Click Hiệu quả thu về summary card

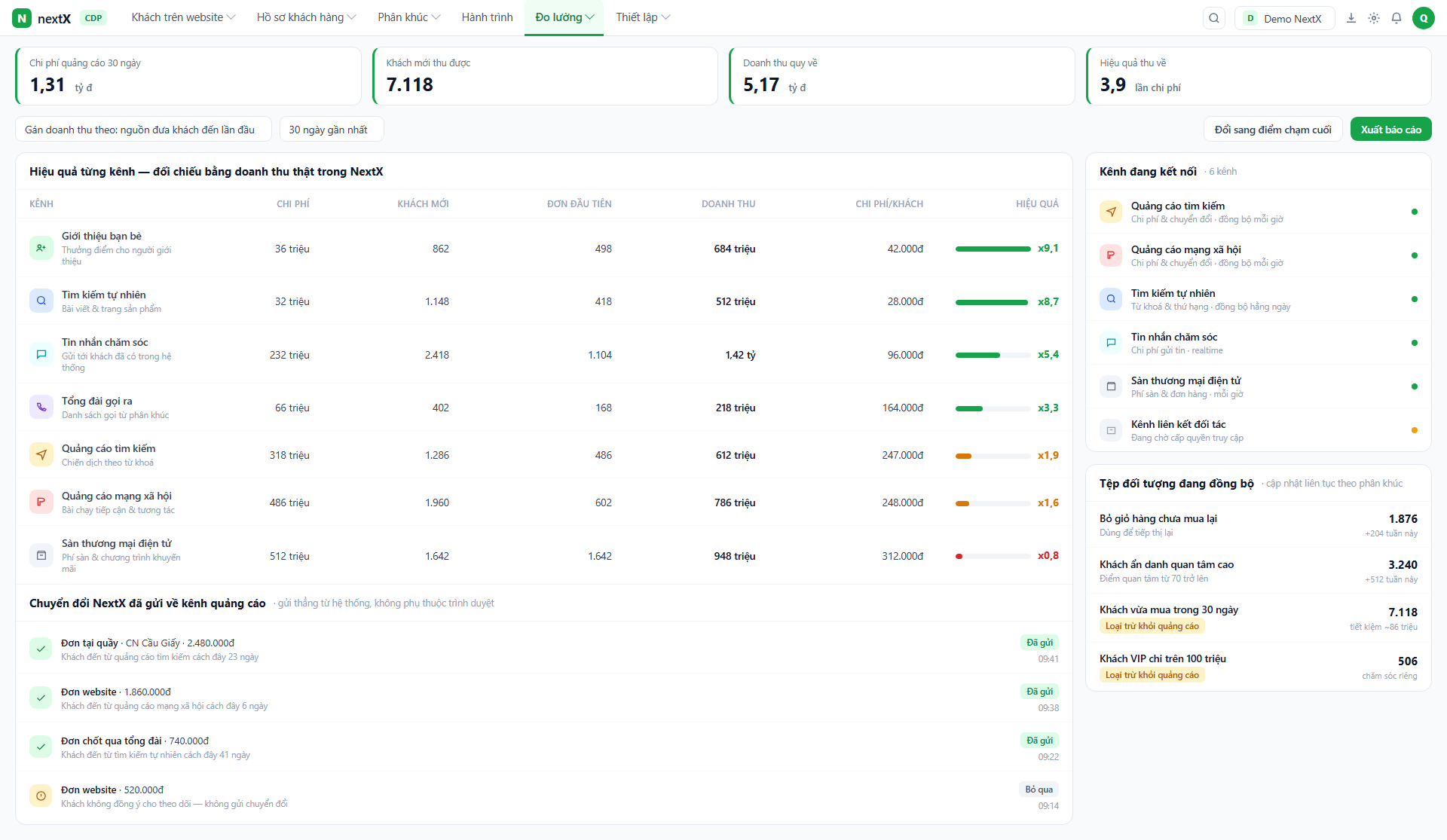point(1259,76)
